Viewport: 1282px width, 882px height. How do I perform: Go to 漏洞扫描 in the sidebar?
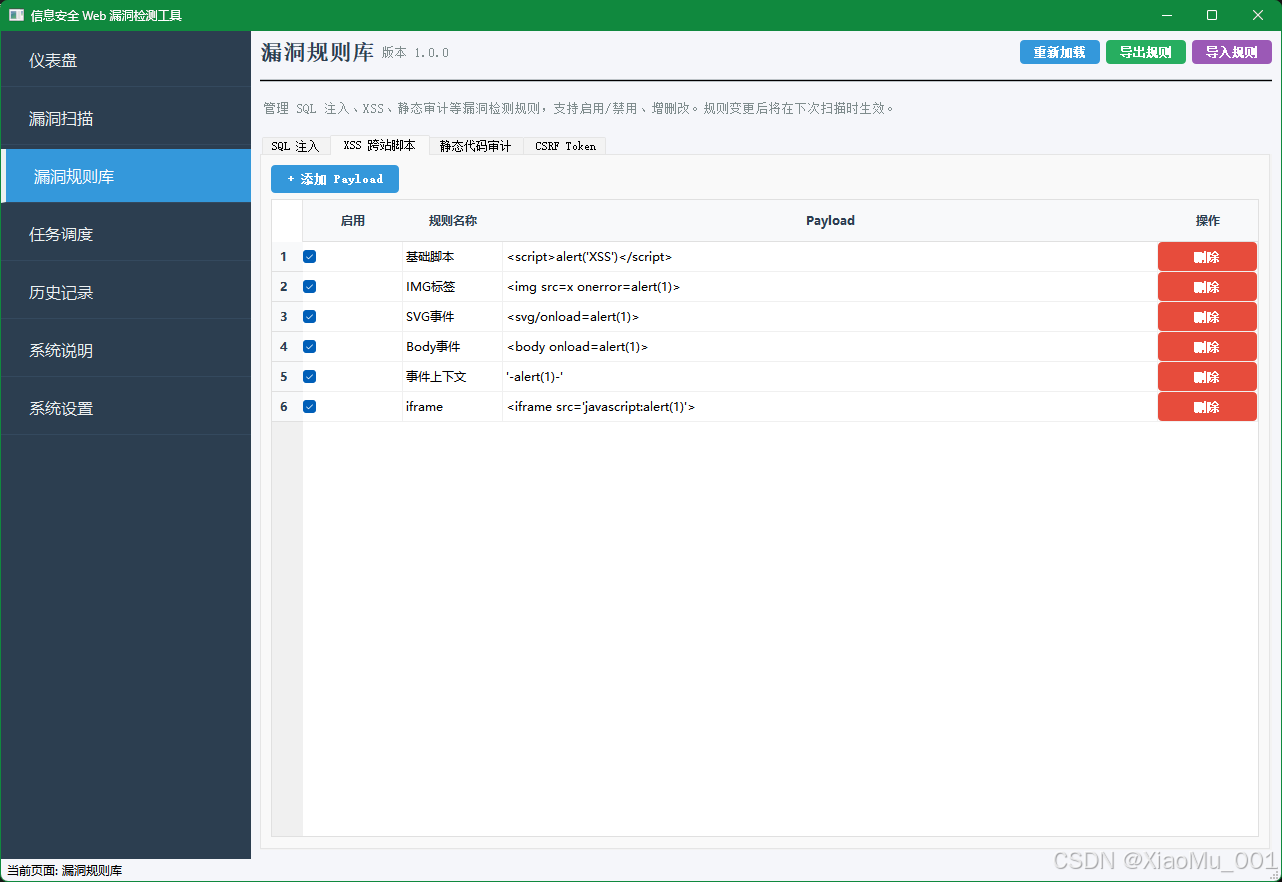[x=126, y=119]
